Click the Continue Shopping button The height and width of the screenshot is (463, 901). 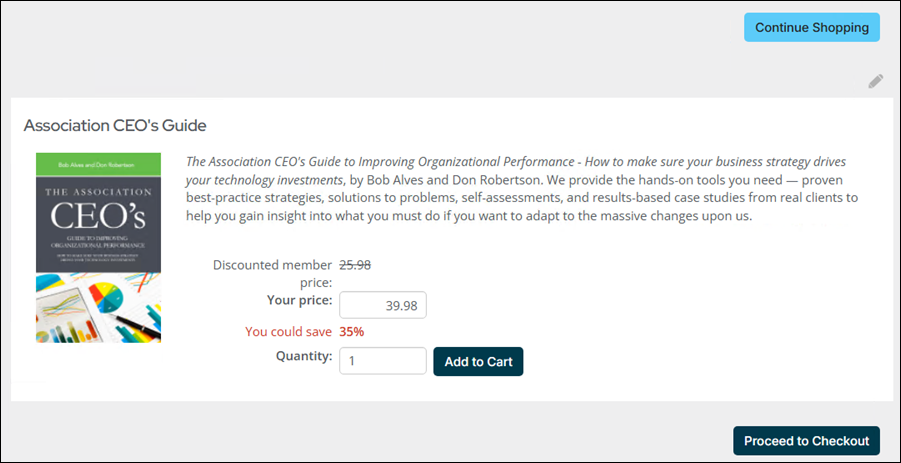[x=811, y=27]
